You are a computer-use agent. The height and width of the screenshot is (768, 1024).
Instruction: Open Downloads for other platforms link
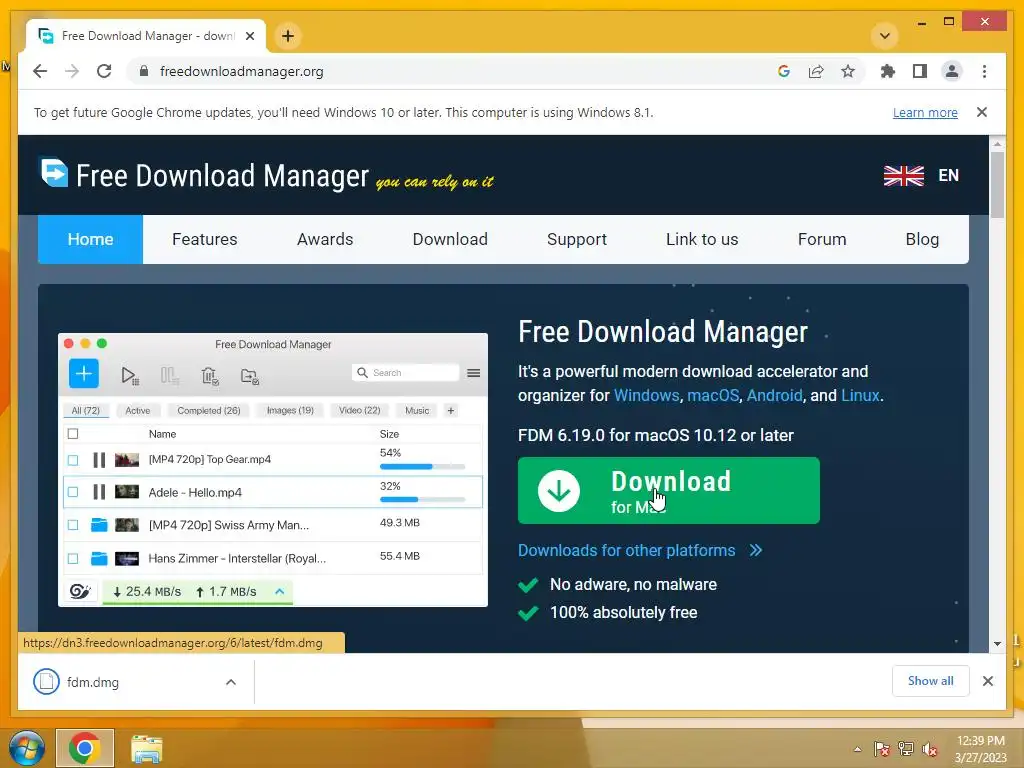click(x=640, y=551)
